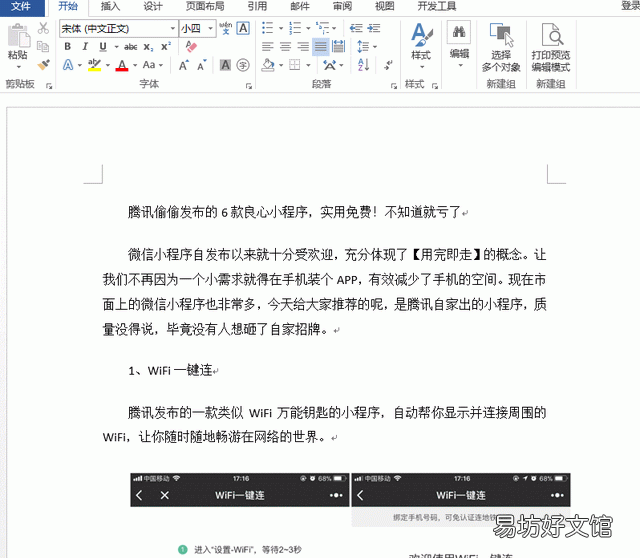The width and height of the screenshot is (640, 558).
Task: Decrease font size with shrink button
Action: coord(202,65)
